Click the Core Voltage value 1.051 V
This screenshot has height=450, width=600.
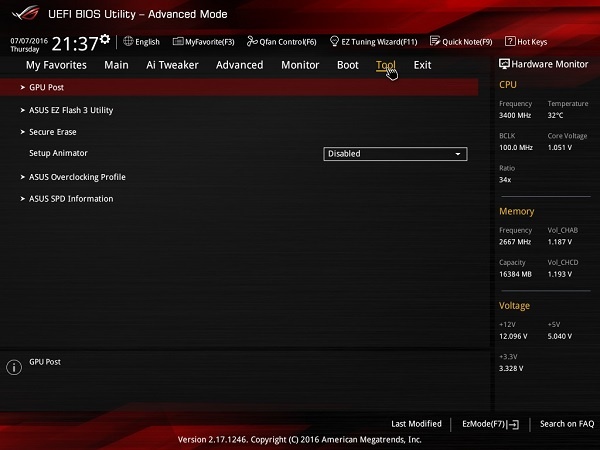point(560,148)
